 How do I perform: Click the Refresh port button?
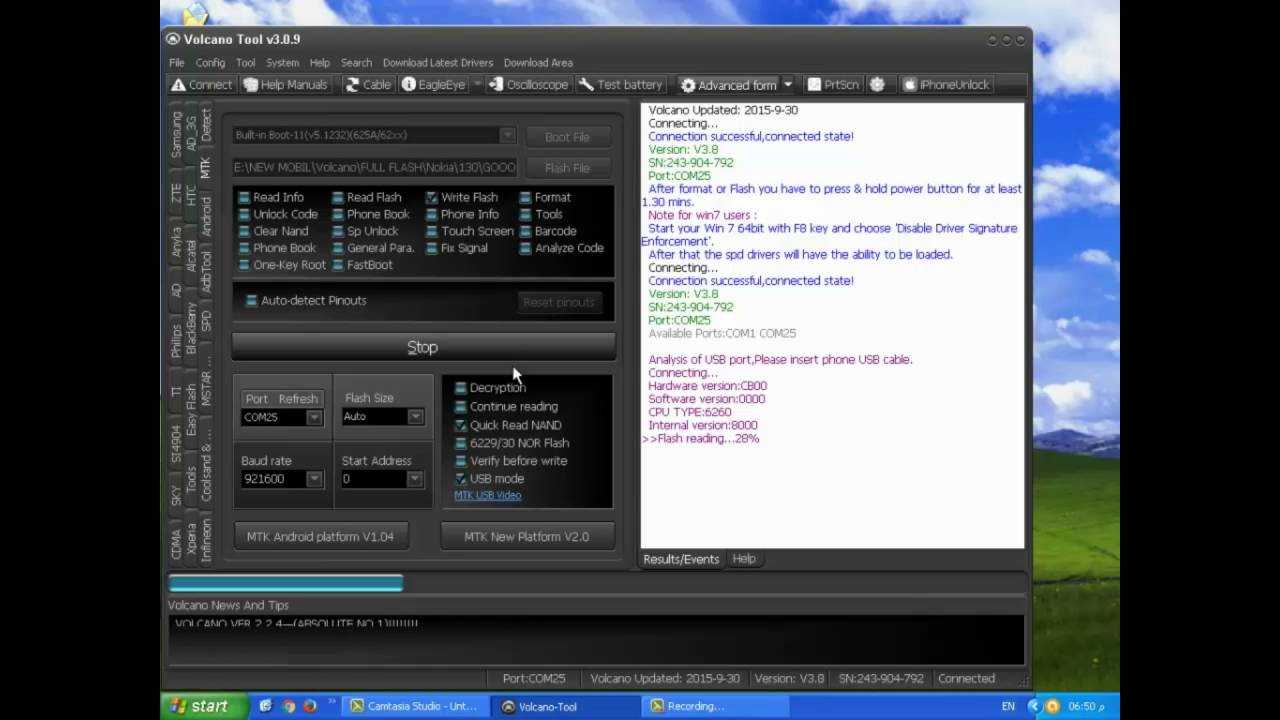pyautogui.click(x=298, y=398)
